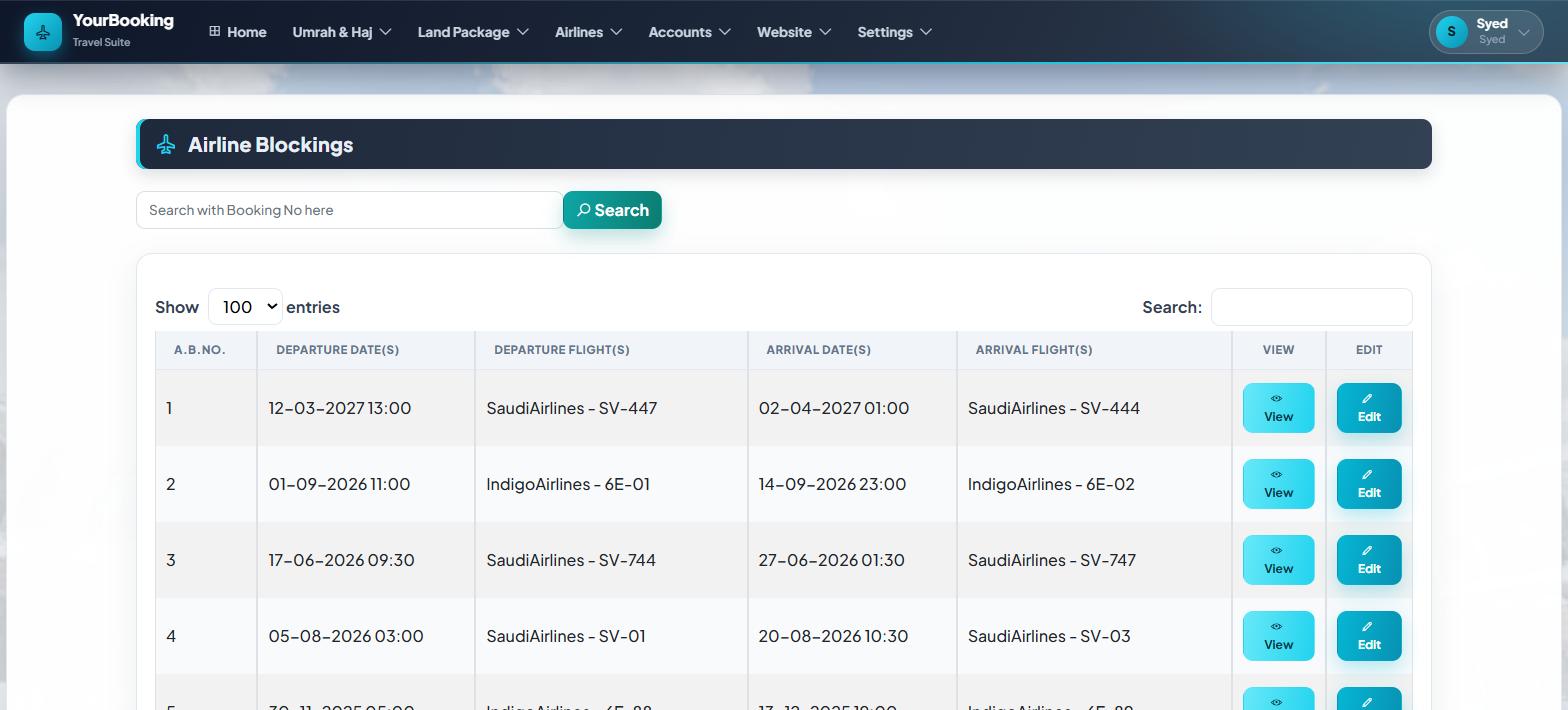This screenshot has height=710, width=1568.
Task: Expand the Umrah & Haj menu
Action: [342, 32]
